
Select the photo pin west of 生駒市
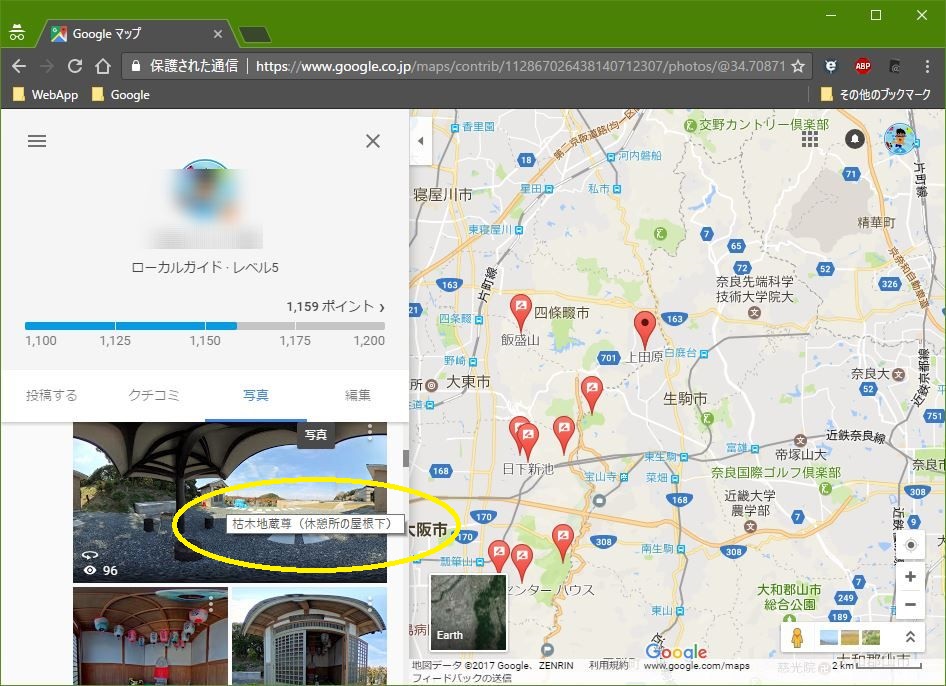pyautogui.click(x=592, y=394)
